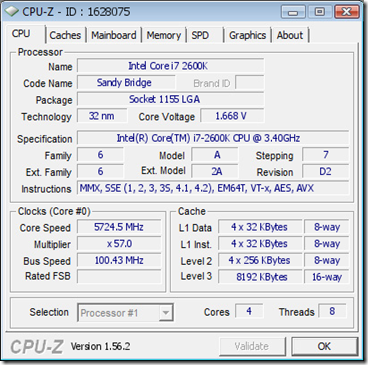The height and width of the screenshot is (365, 368).
Task: Click the CPU-Z chip icon in title bar
Action: (12, 12)
